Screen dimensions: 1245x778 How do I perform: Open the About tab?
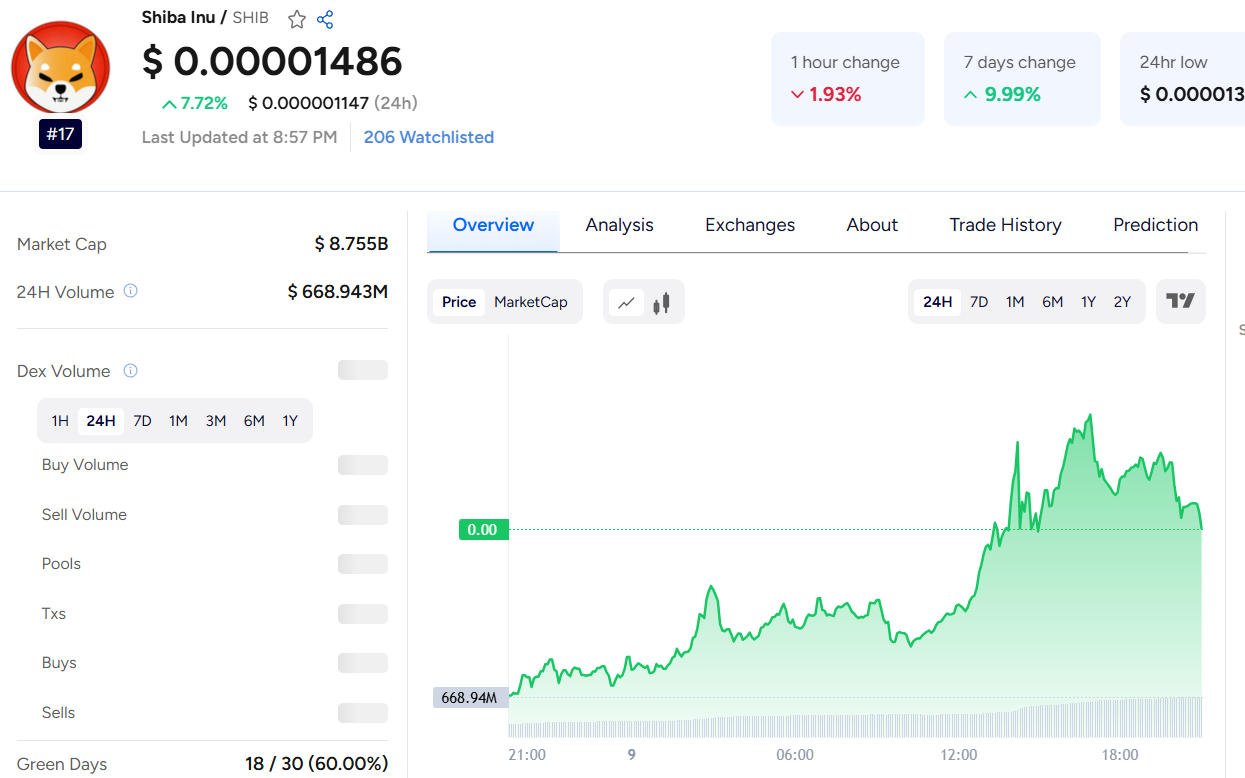pos(872,225)
